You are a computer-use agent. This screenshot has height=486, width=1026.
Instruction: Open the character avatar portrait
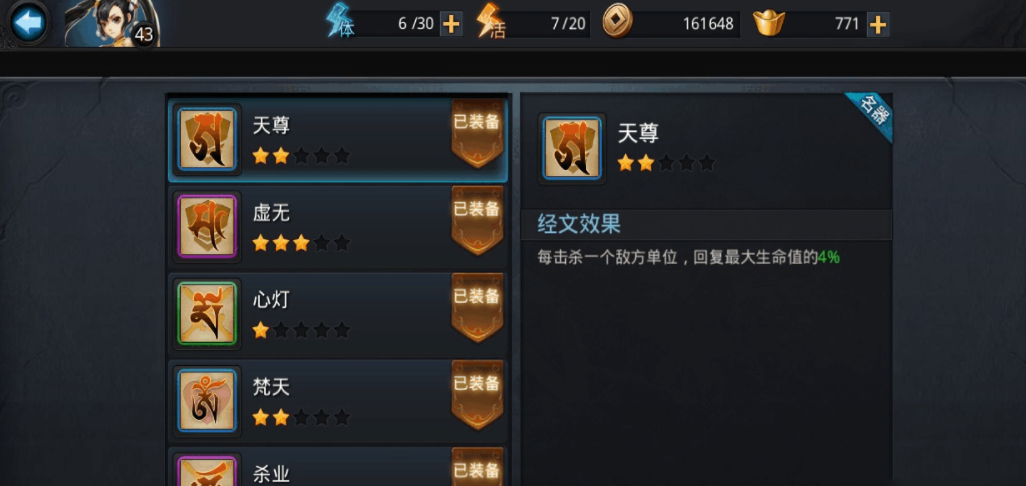(x=112, y=24)
